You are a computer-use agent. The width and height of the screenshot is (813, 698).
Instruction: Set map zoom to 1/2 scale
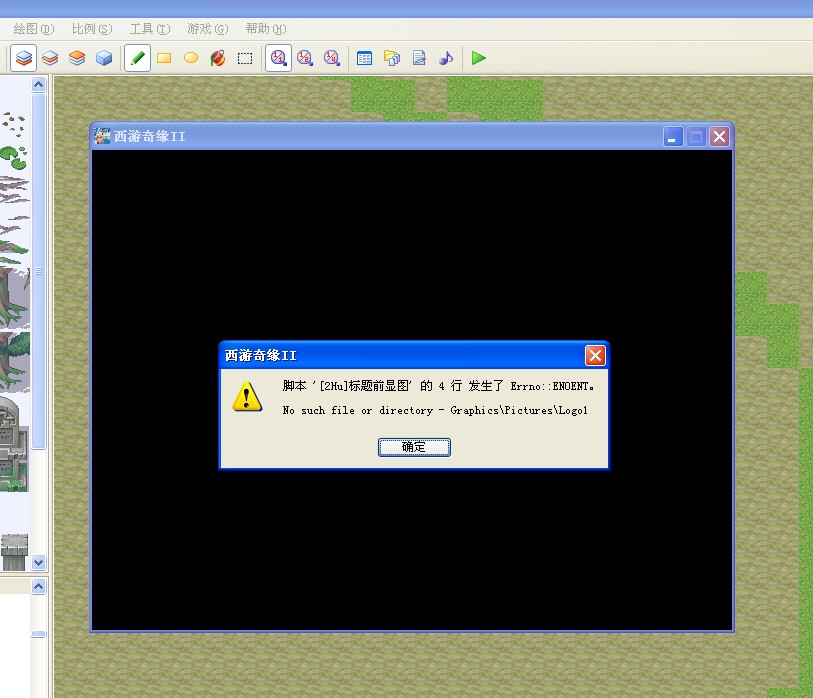pyautogui.click(x=305, y=58)
